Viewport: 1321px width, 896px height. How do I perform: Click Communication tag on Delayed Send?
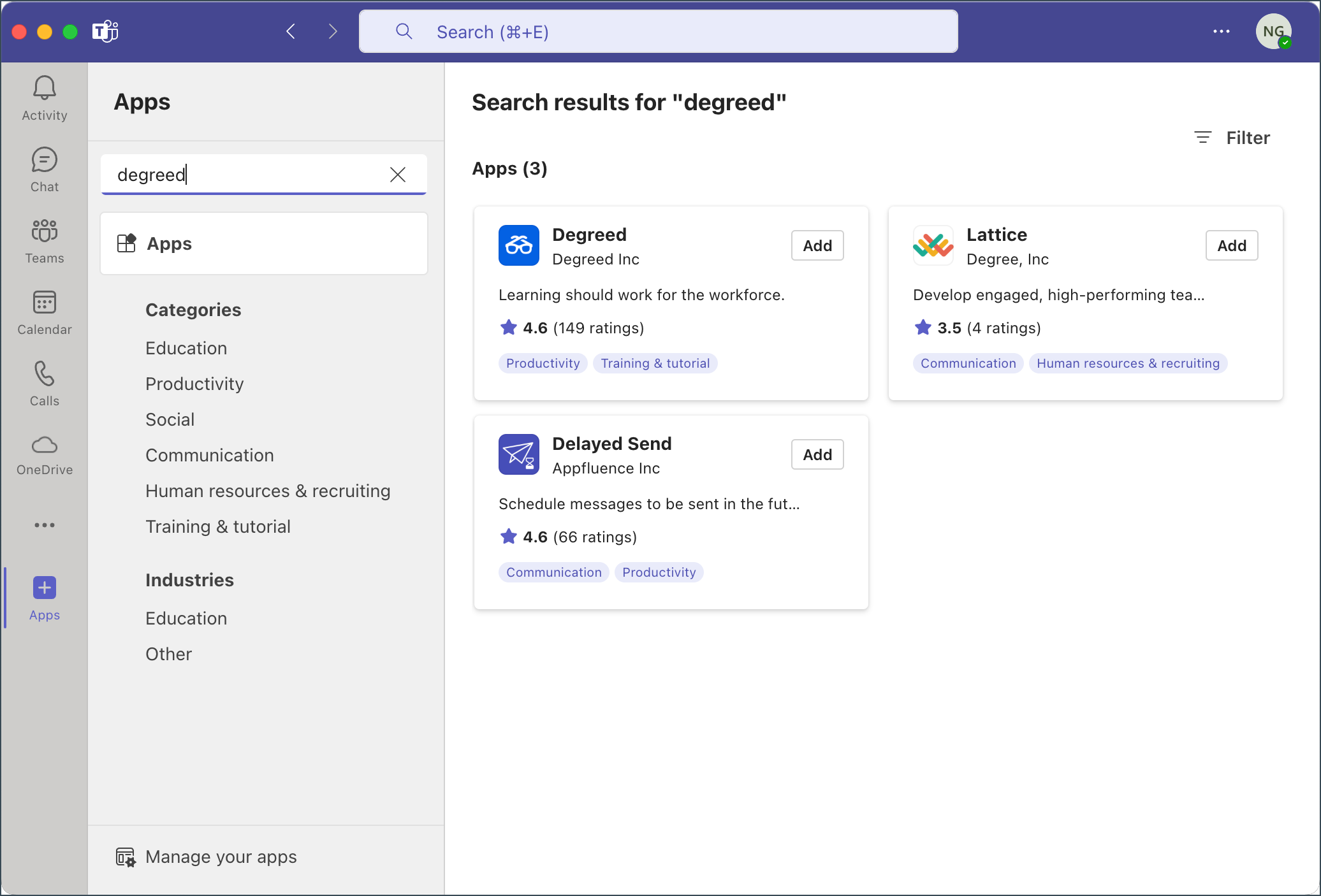(x=554, y=572)
